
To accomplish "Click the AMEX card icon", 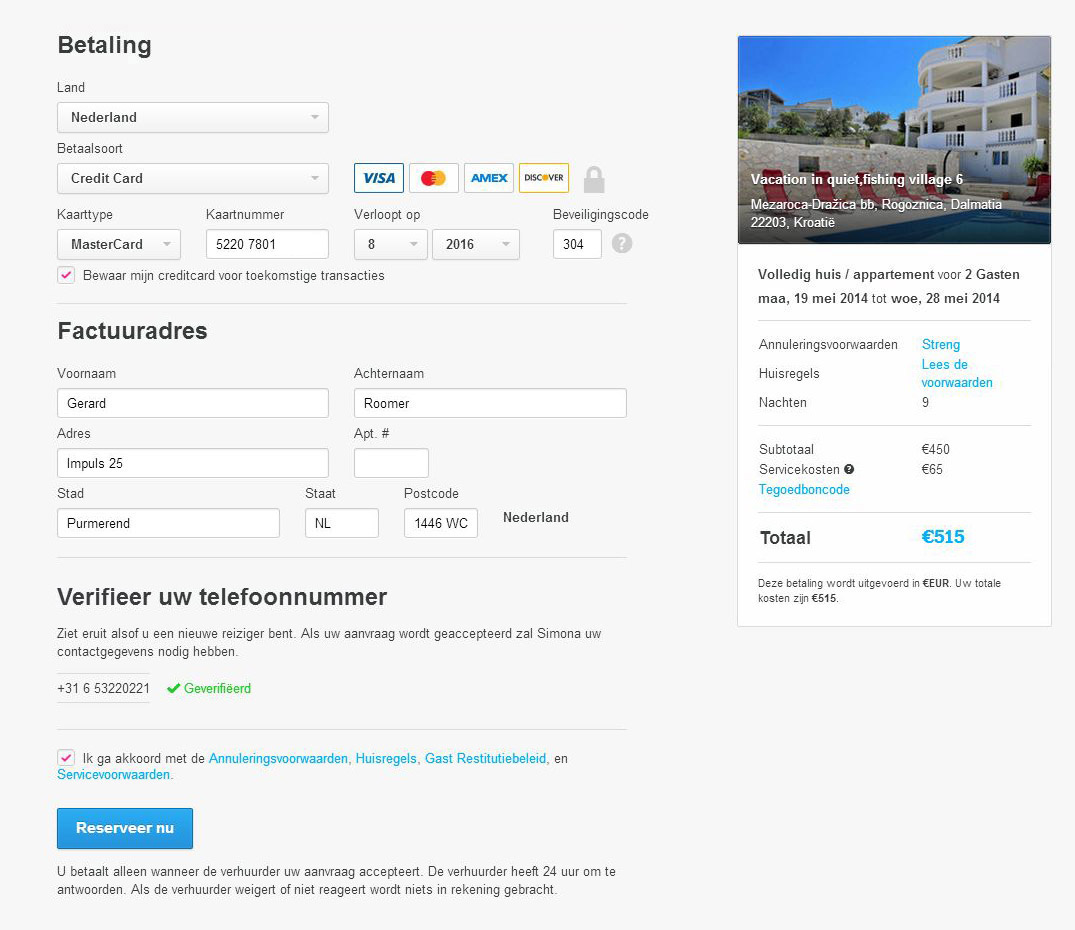I will (489, 178).
